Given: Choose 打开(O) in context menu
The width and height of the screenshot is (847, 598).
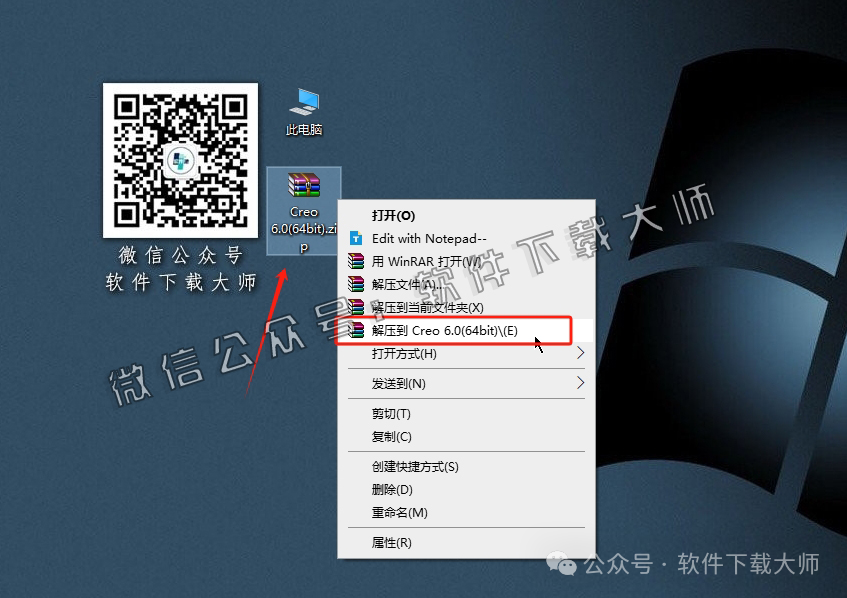Looking at the screenshot, I should pos(466,216).
